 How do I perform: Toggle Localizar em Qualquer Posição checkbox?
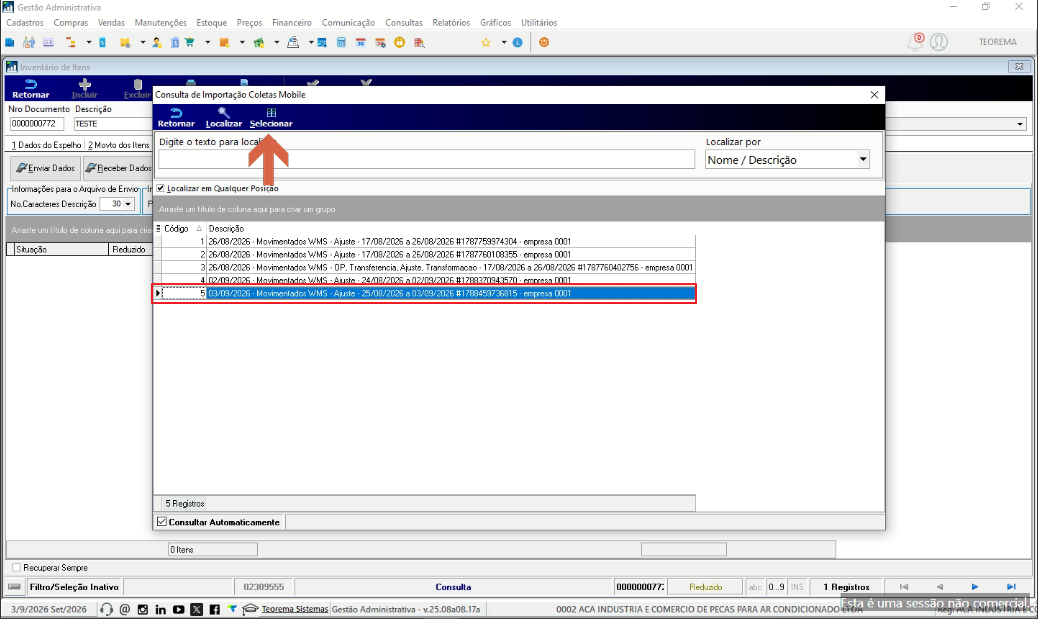161,188
